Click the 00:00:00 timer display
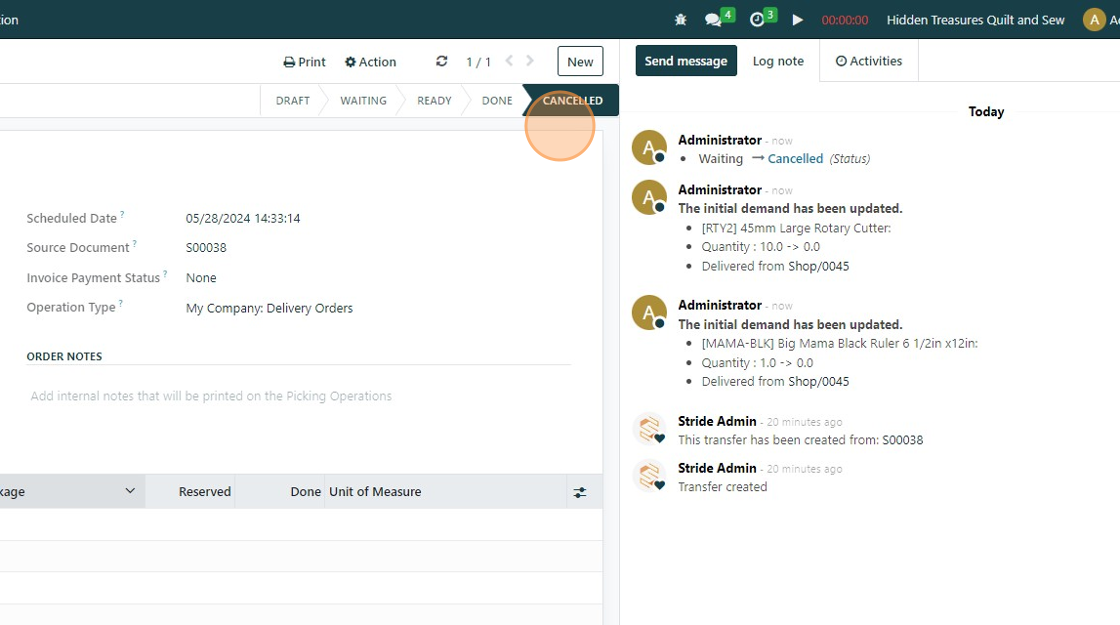Screen dimensions: 1120x625 [x=844, y=20]
